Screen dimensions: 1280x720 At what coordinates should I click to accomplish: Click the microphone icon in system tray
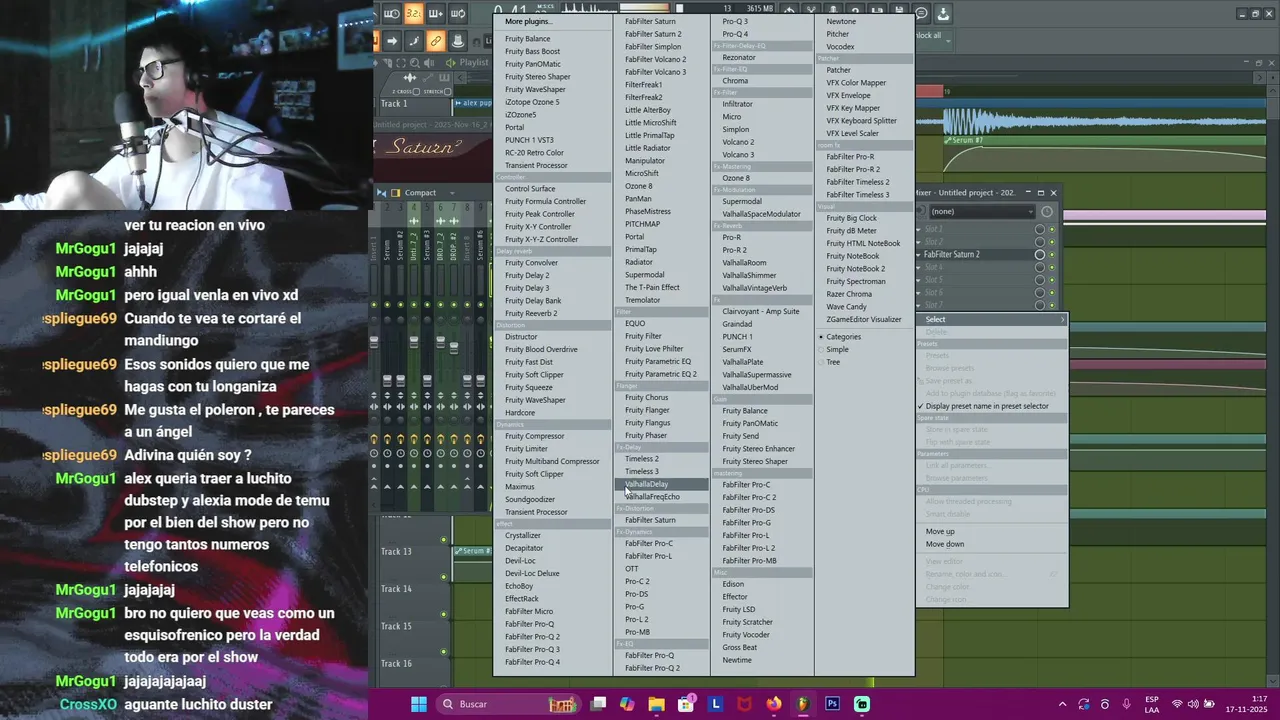(1127, 704)
